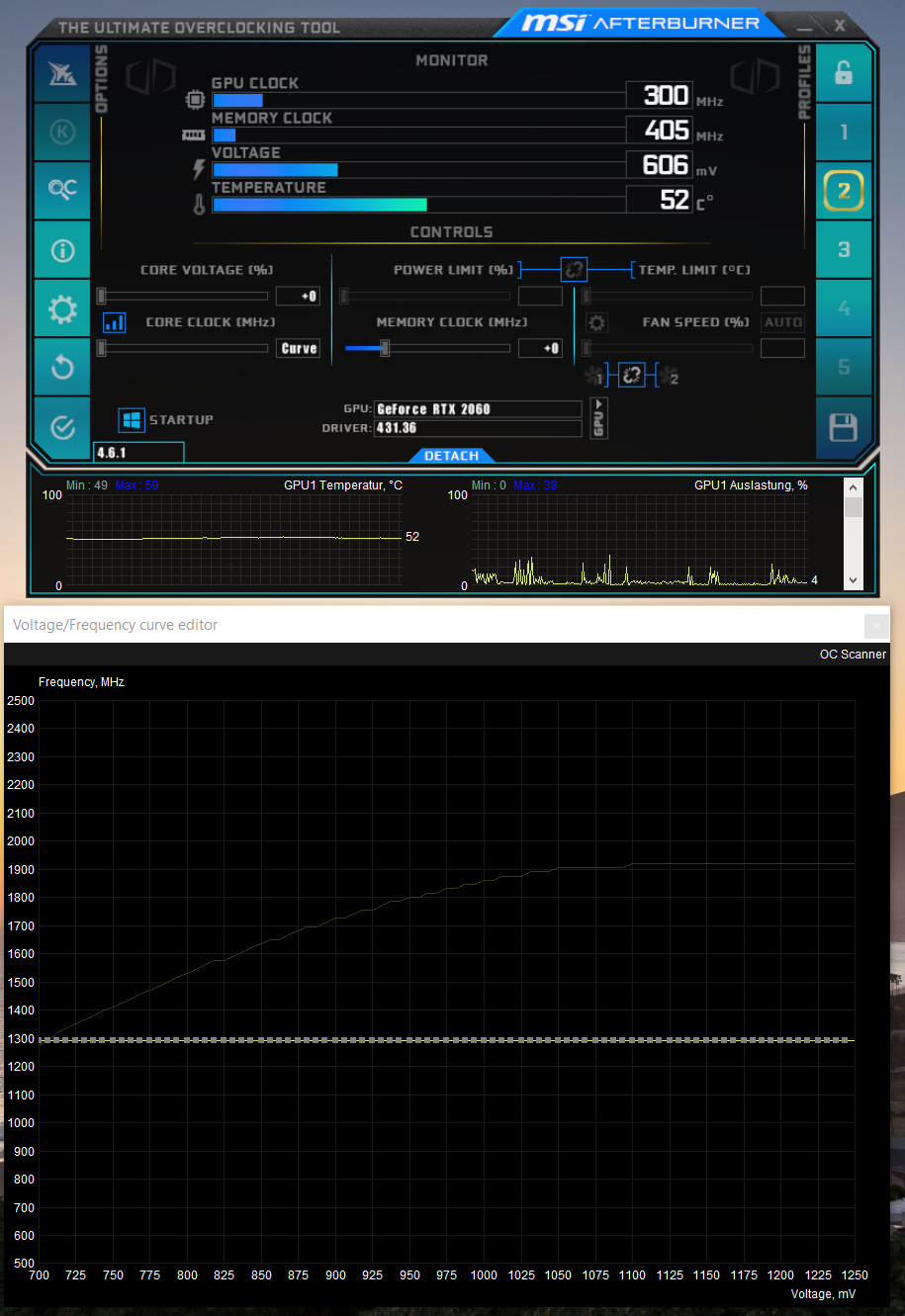This screenshot has height=1316, width=905.
Task: Select fan 1 icon
Action: [x=594, y=376]
